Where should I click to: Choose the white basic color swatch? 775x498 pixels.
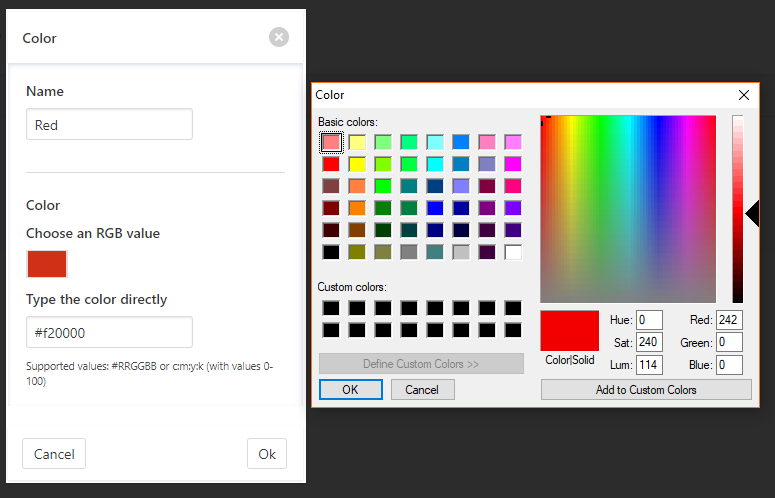tap(513, 252)
